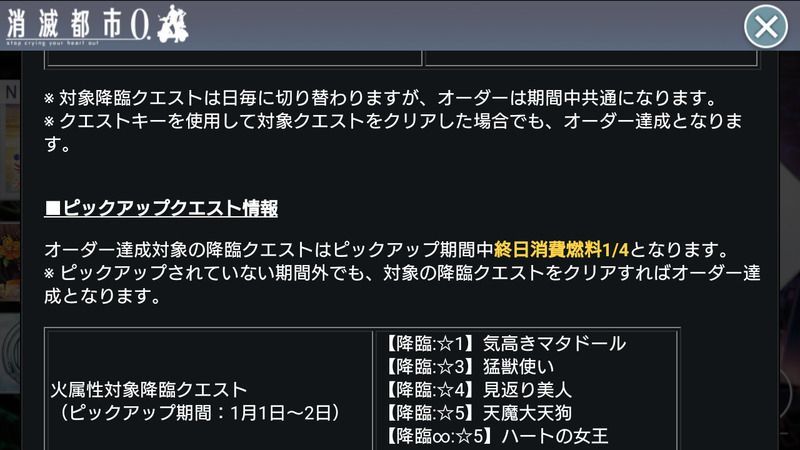The height and width of the screenshot is (450, 800).
Task: Tap the ピックアップクエスト情報 heading
Action: [x=161, y=208]
